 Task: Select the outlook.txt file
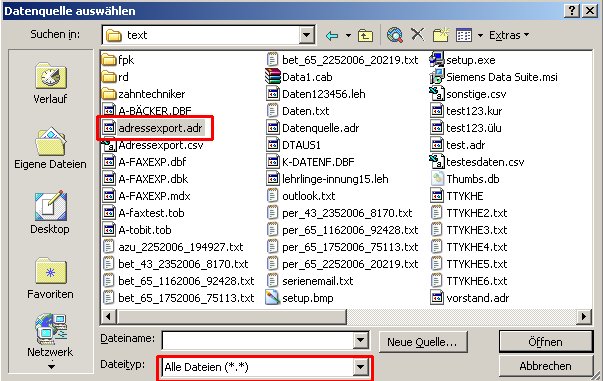click(300, 196)
